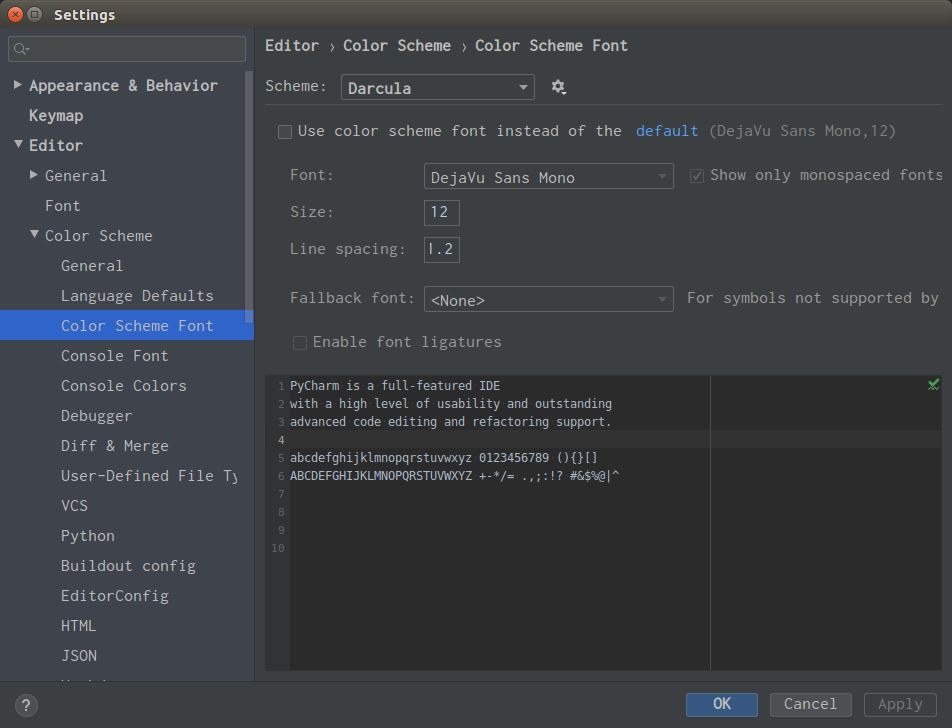952x728 pixels.
Task: Select EditorConfig color settings
Action: (x=115, y=596)
